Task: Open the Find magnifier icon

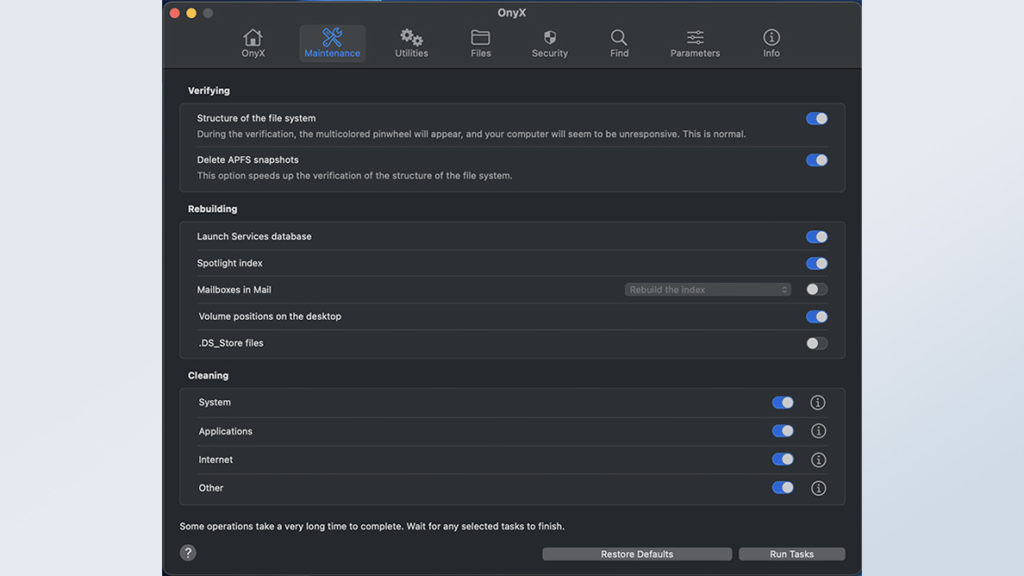Action: point(619,38)
